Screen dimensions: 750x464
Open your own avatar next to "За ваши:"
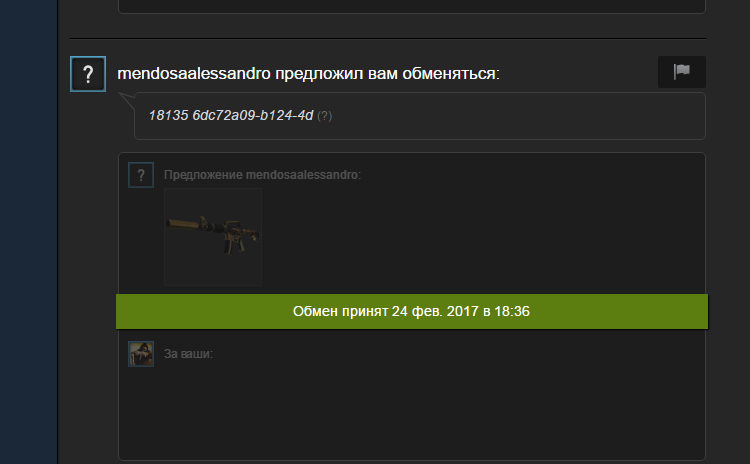[x=141, y=354]
